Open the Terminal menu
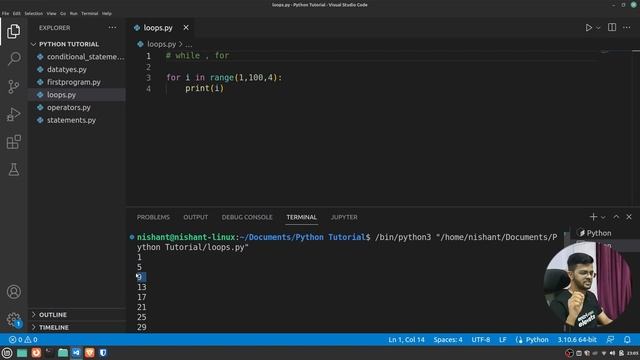 [x=89, y=13]
